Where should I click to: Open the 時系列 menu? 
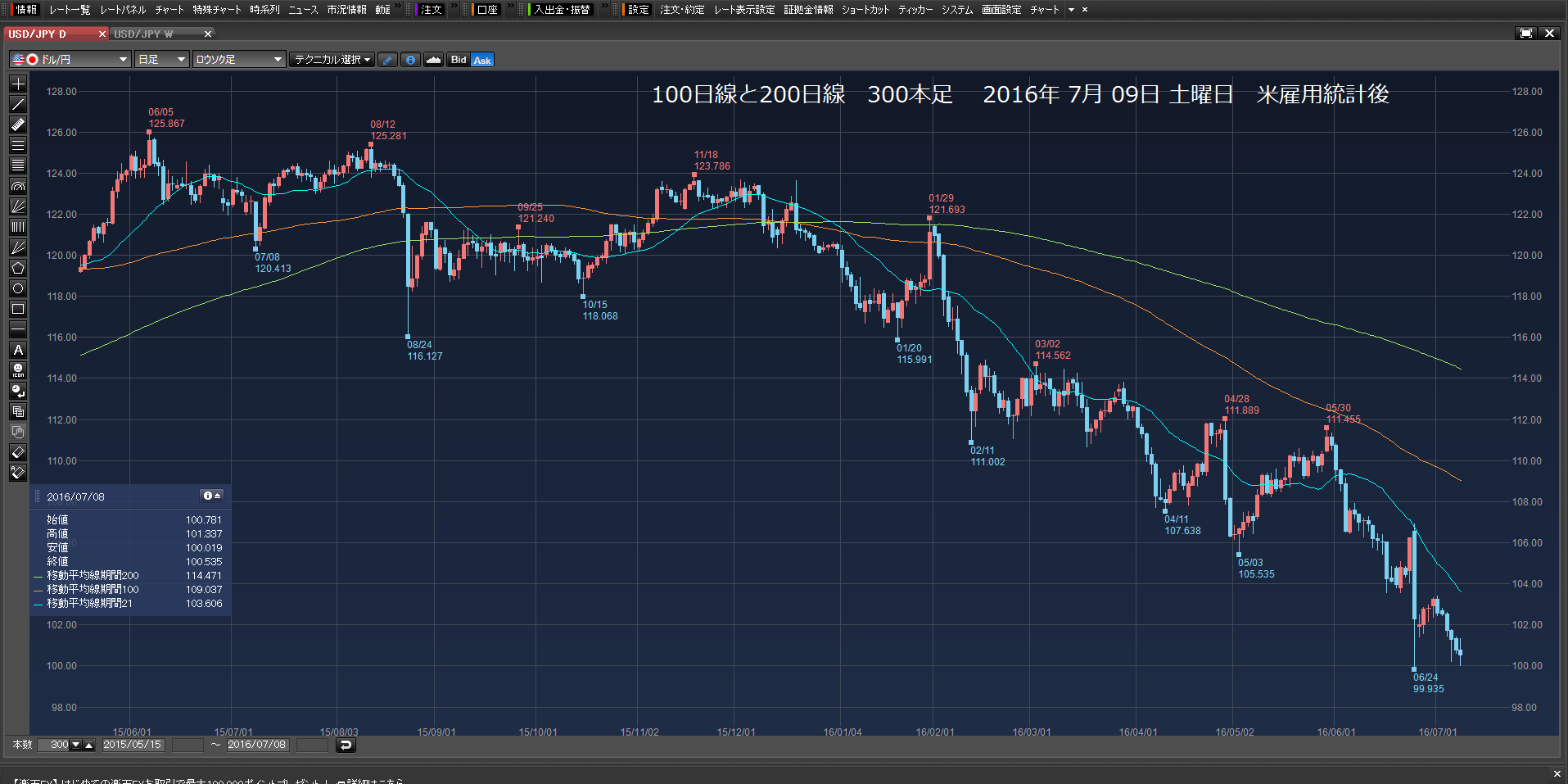(x=264, y=10)
